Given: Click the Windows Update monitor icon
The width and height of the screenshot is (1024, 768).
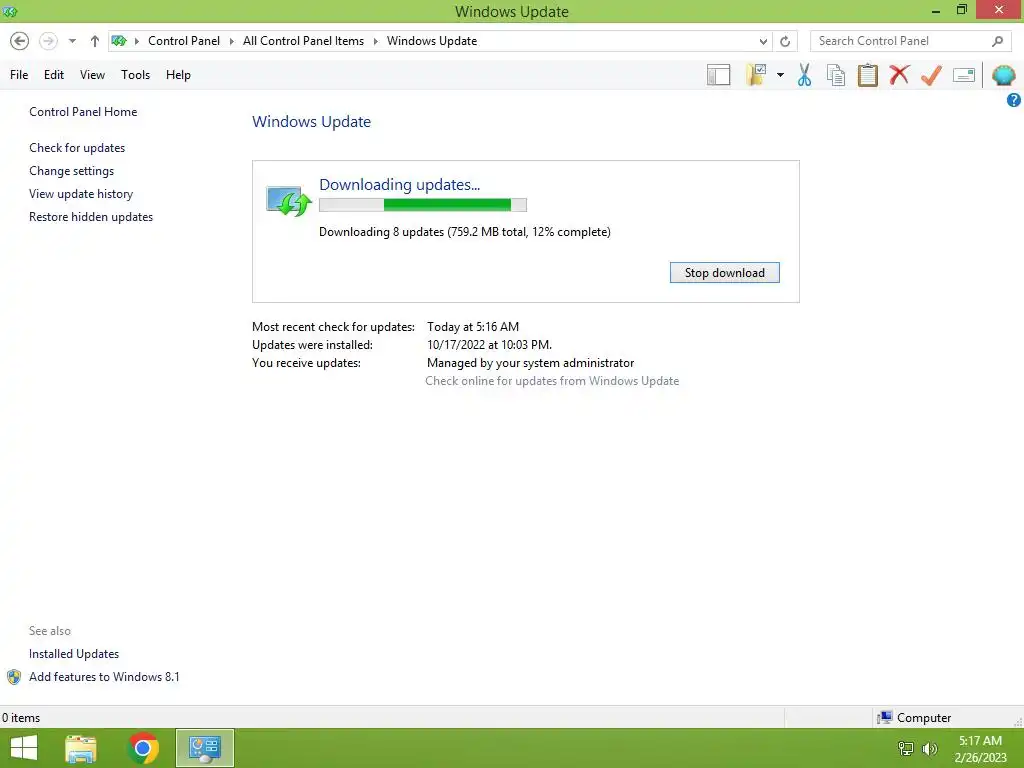Looking at the screenshot, I should (288, 201).
